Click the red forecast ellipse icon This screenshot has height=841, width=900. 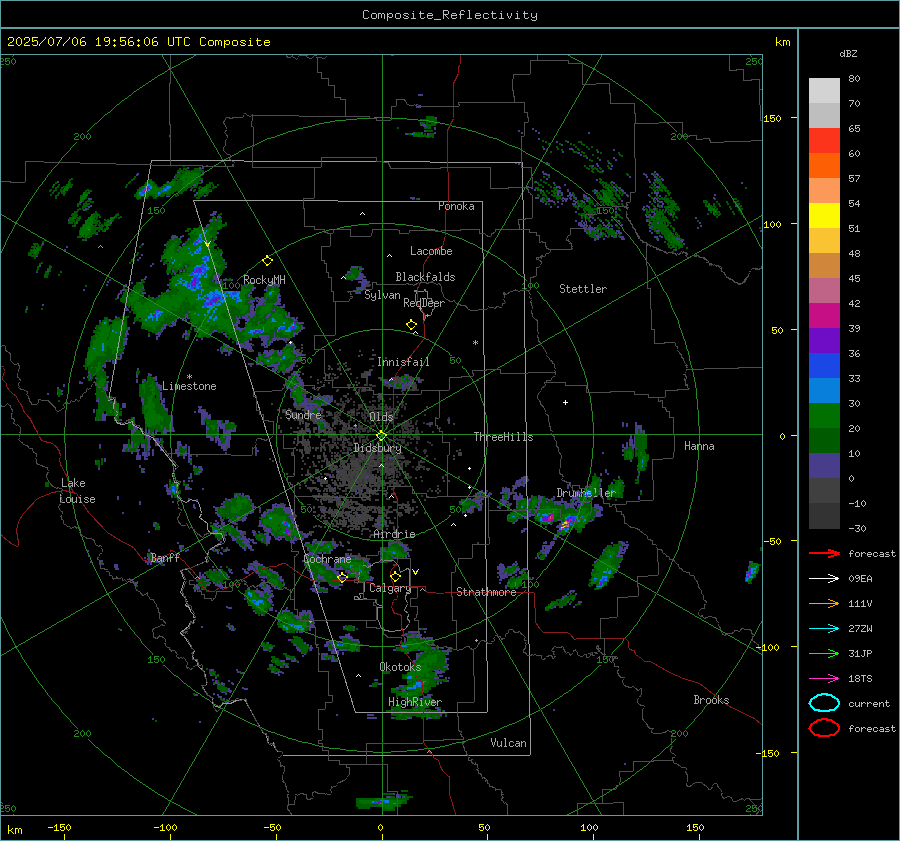pyautogui.click(x=824, y=728)
